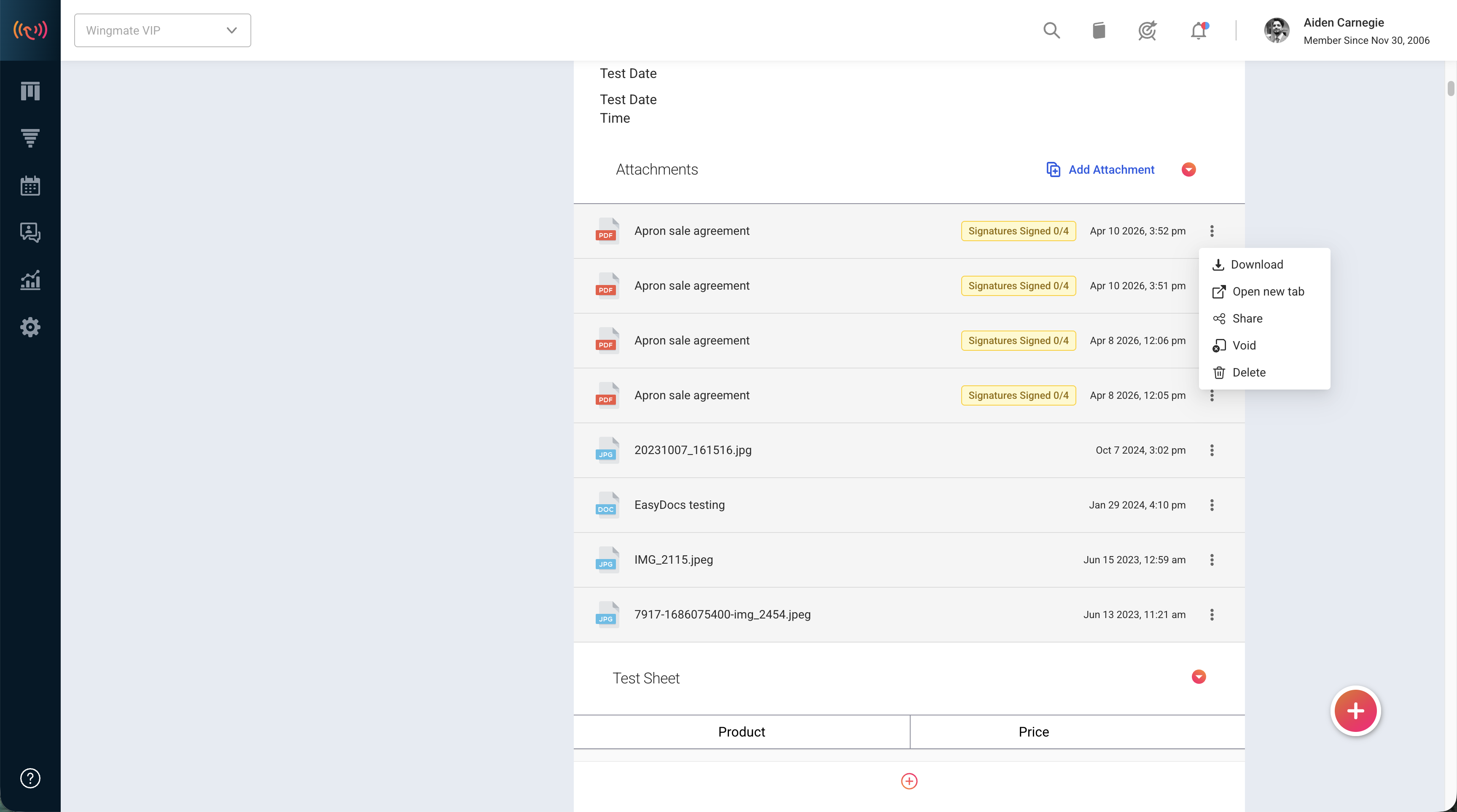Open settings gear in sidebar

tap(30, 328)
